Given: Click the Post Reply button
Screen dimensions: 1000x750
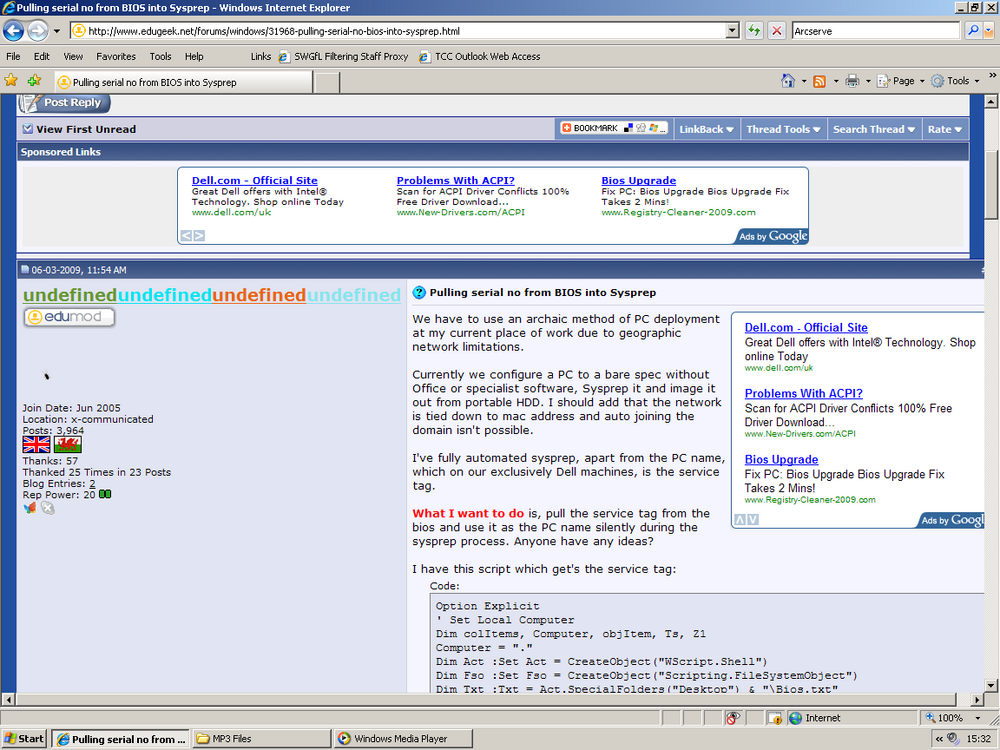Looking at the screenshot, I should (x=64, y=103).
